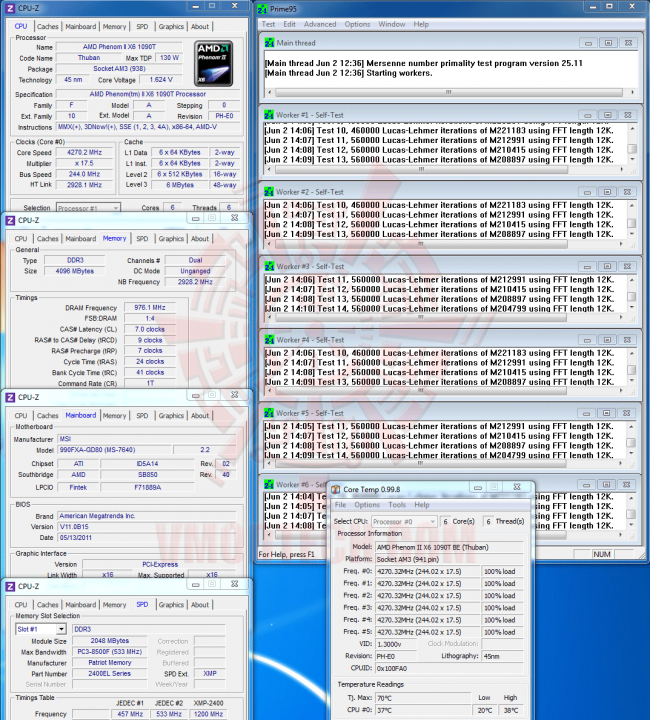Select CPU tab in the Mainboard CPU-Z window

pyautogui.click(x=21, y=416)
